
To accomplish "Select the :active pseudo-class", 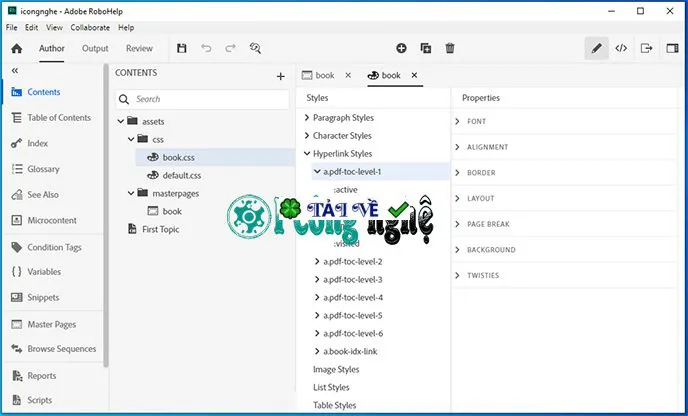I will point(346,190).
